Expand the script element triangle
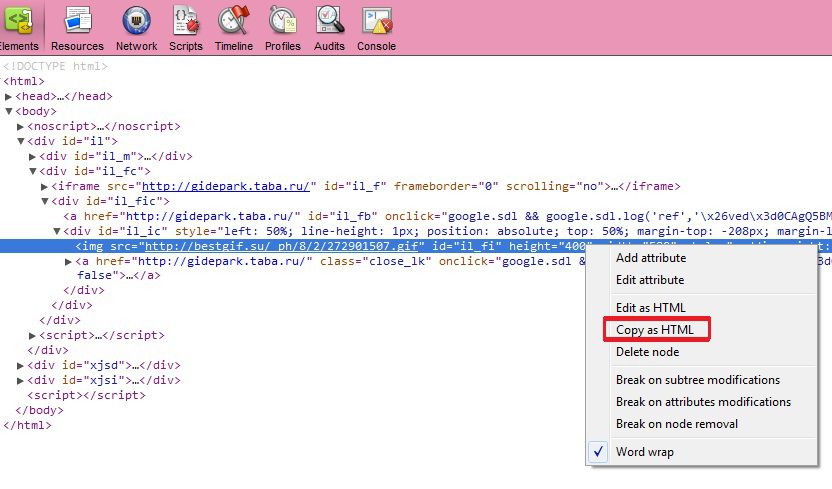This screenshot has width=832, height=489. click(32, 336)
